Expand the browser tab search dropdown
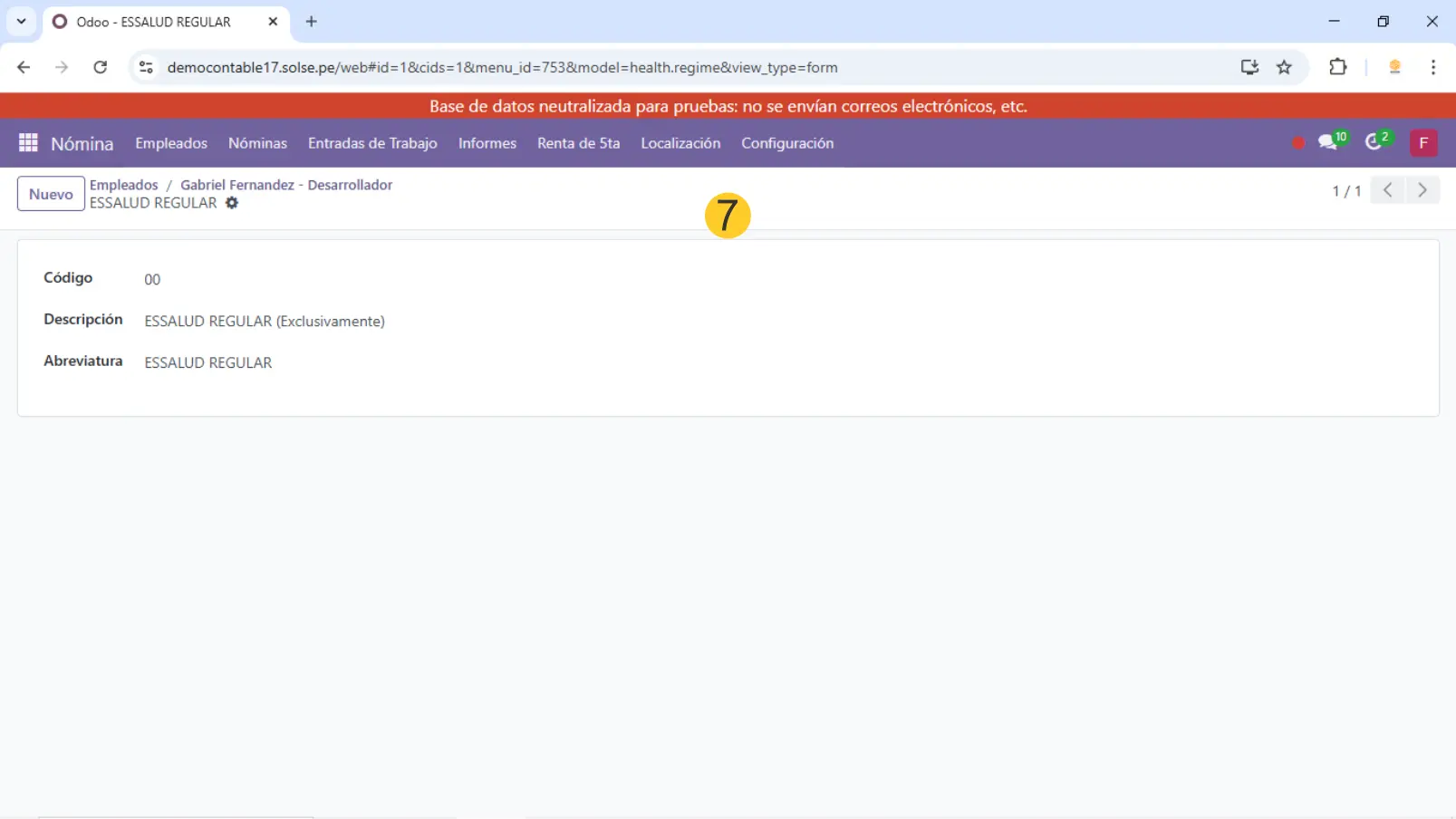Viewport: 1456px width, 819px height. 21,21
